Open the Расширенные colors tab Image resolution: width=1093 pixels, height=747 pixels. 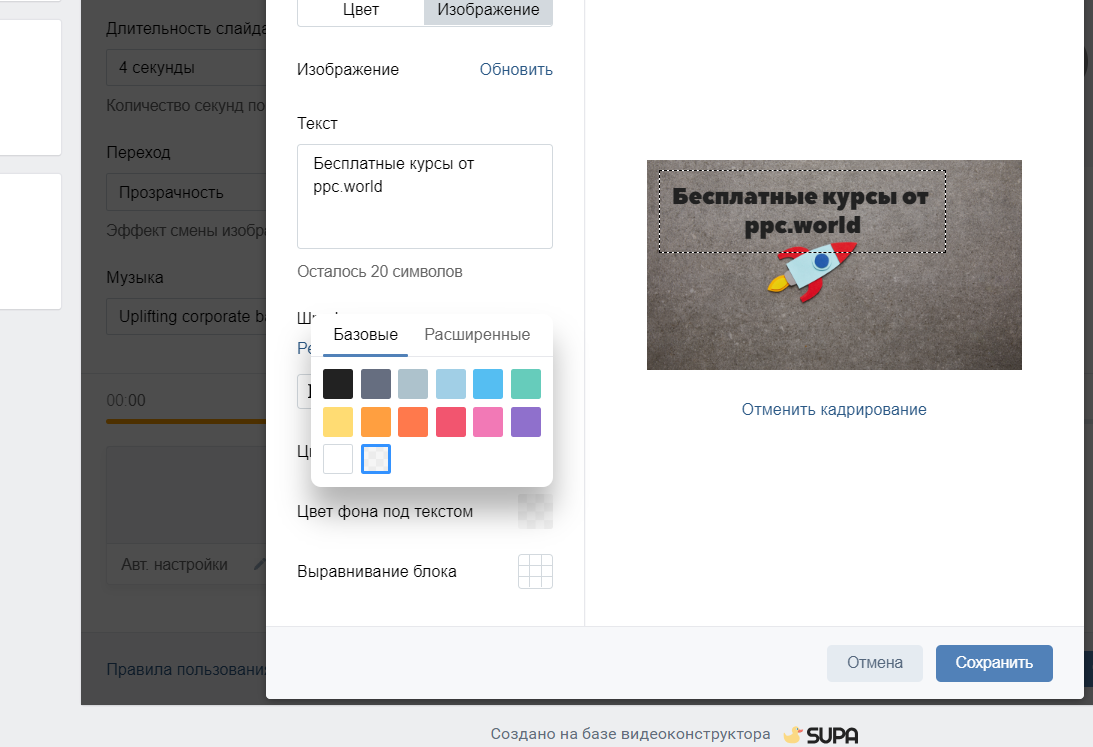(x=477, y=335)
